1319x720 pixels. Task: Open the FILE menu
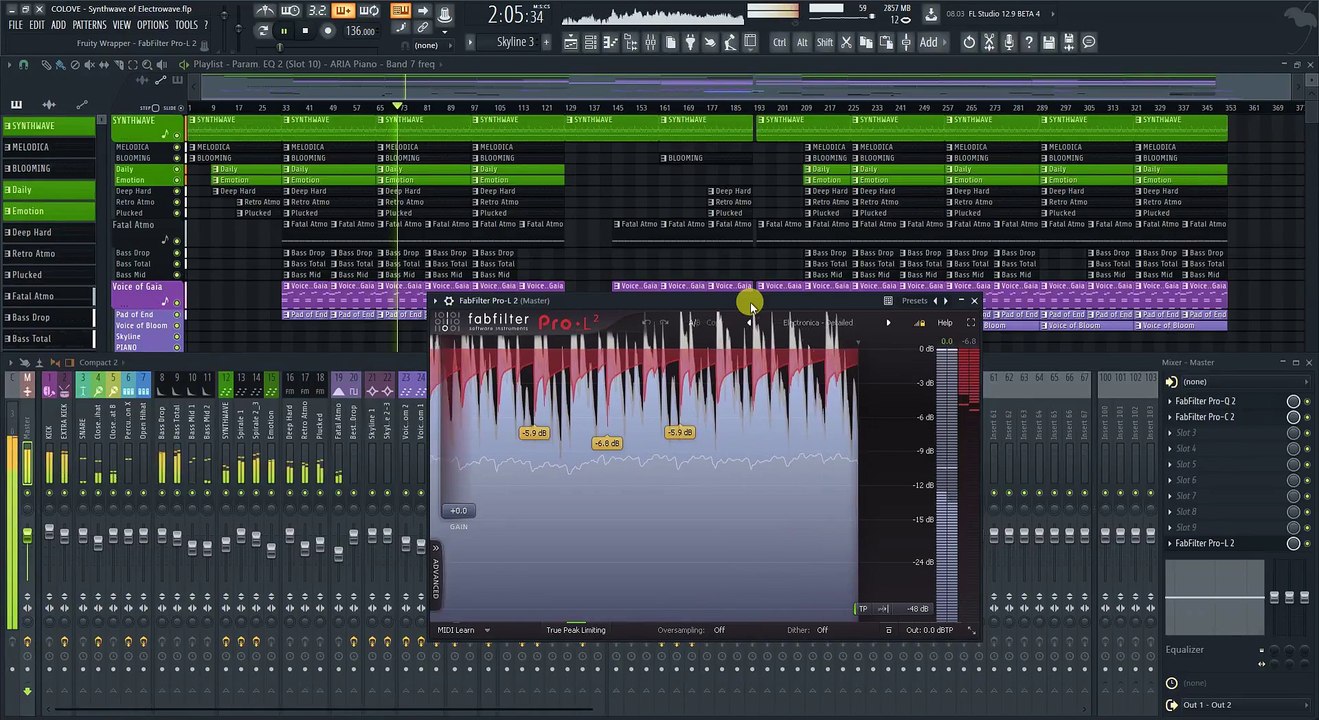[x=15, y=25]
